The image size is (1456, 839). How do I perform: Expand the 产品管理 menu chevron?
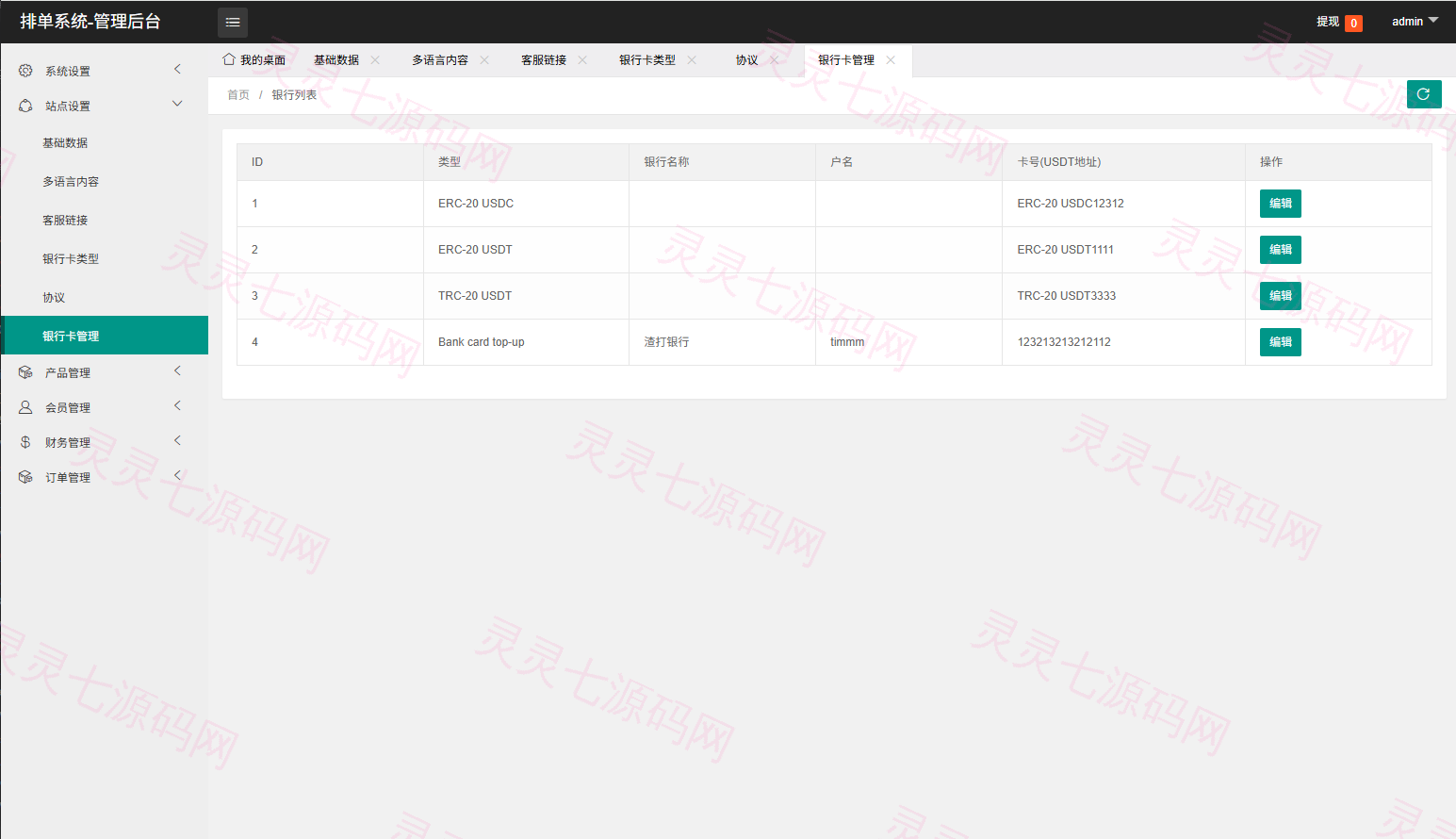(177, 370)
